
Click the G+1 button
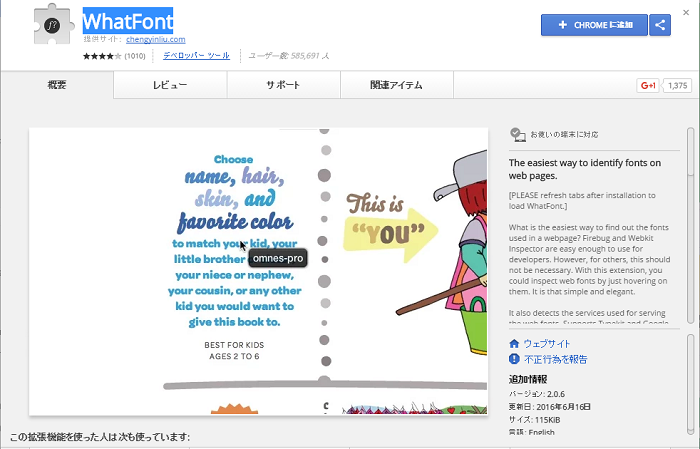pyautogui.click(x=648, y=85)
